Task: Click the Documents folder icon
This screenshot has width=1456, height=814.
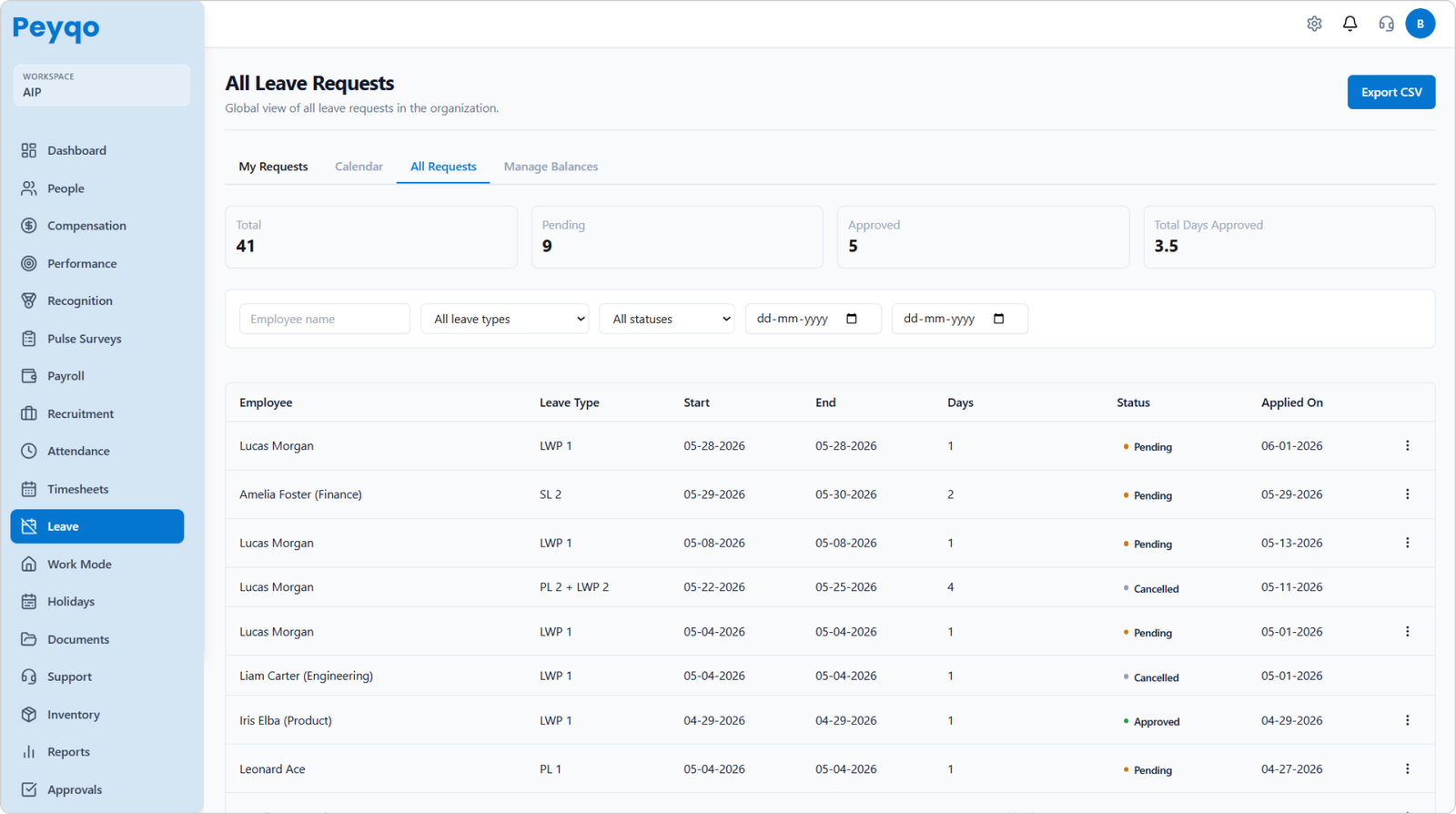Action: click(29, 639)
